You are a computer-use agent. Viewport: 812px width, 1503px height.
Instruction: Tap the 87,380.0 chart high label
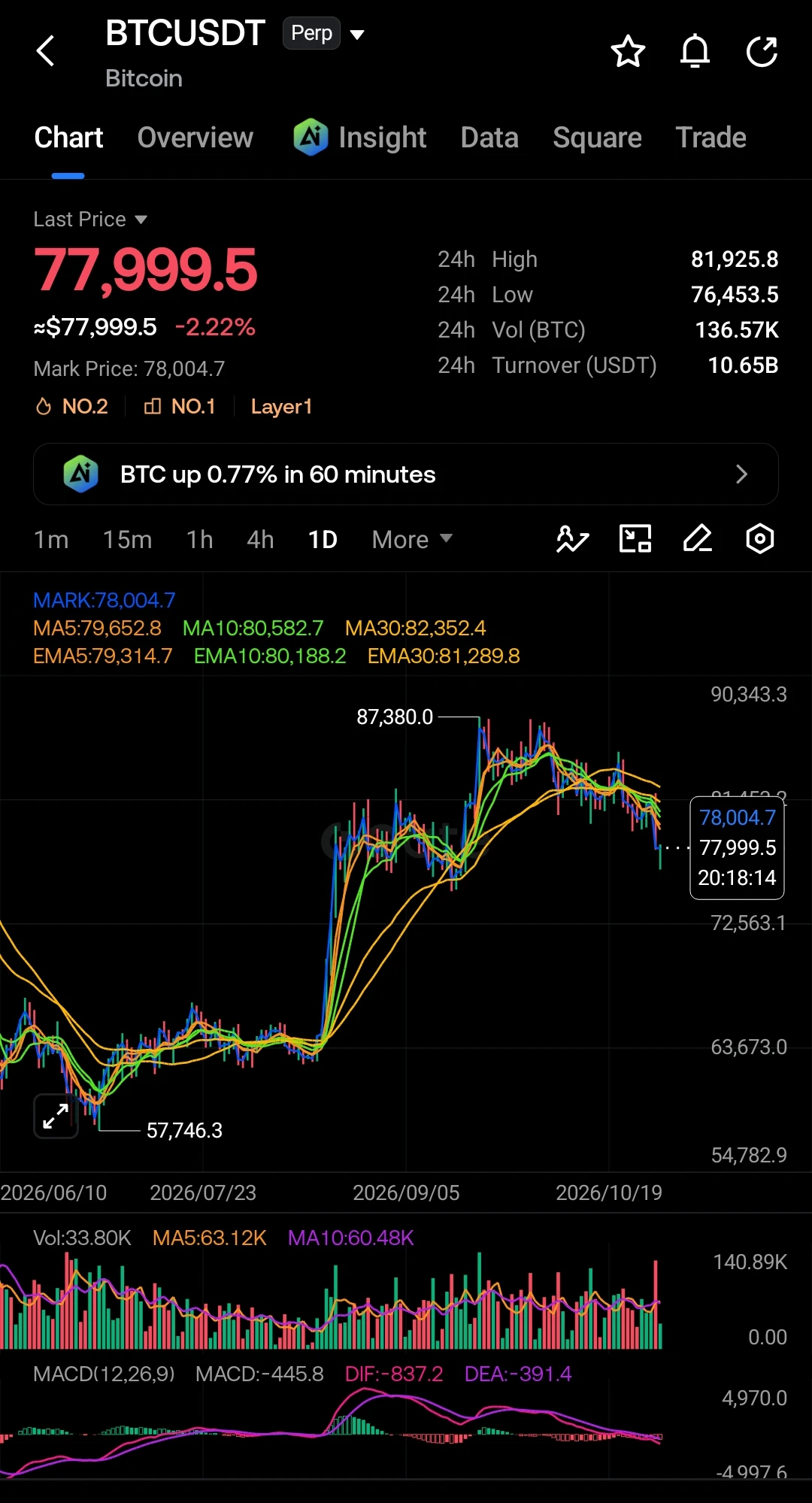(x=395, y=717)
